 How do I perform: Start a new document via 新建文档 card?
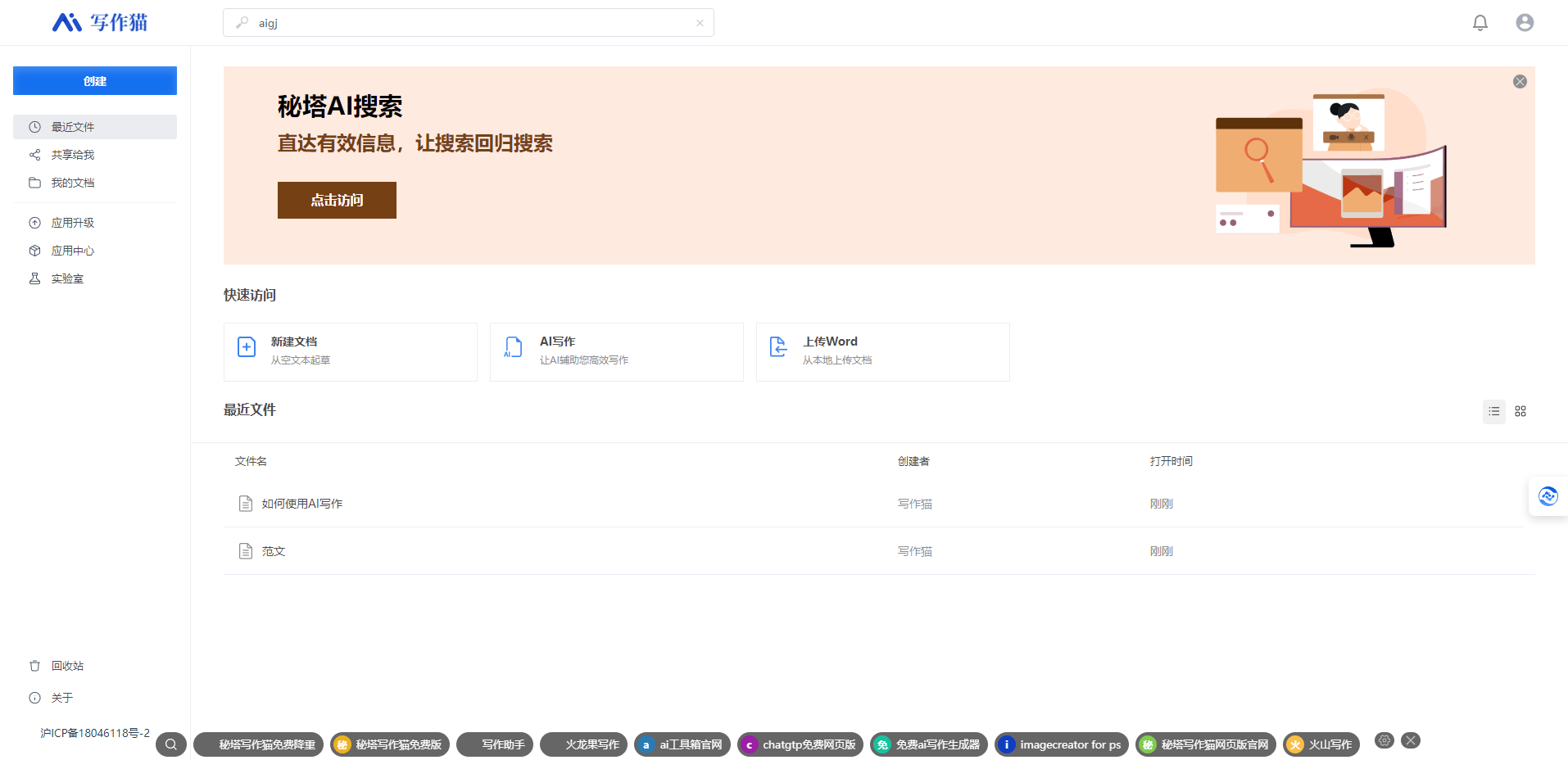point(350,351)
